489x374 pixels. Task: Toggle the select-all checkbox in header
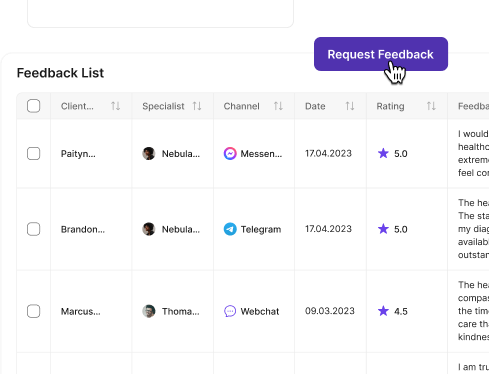34,106
